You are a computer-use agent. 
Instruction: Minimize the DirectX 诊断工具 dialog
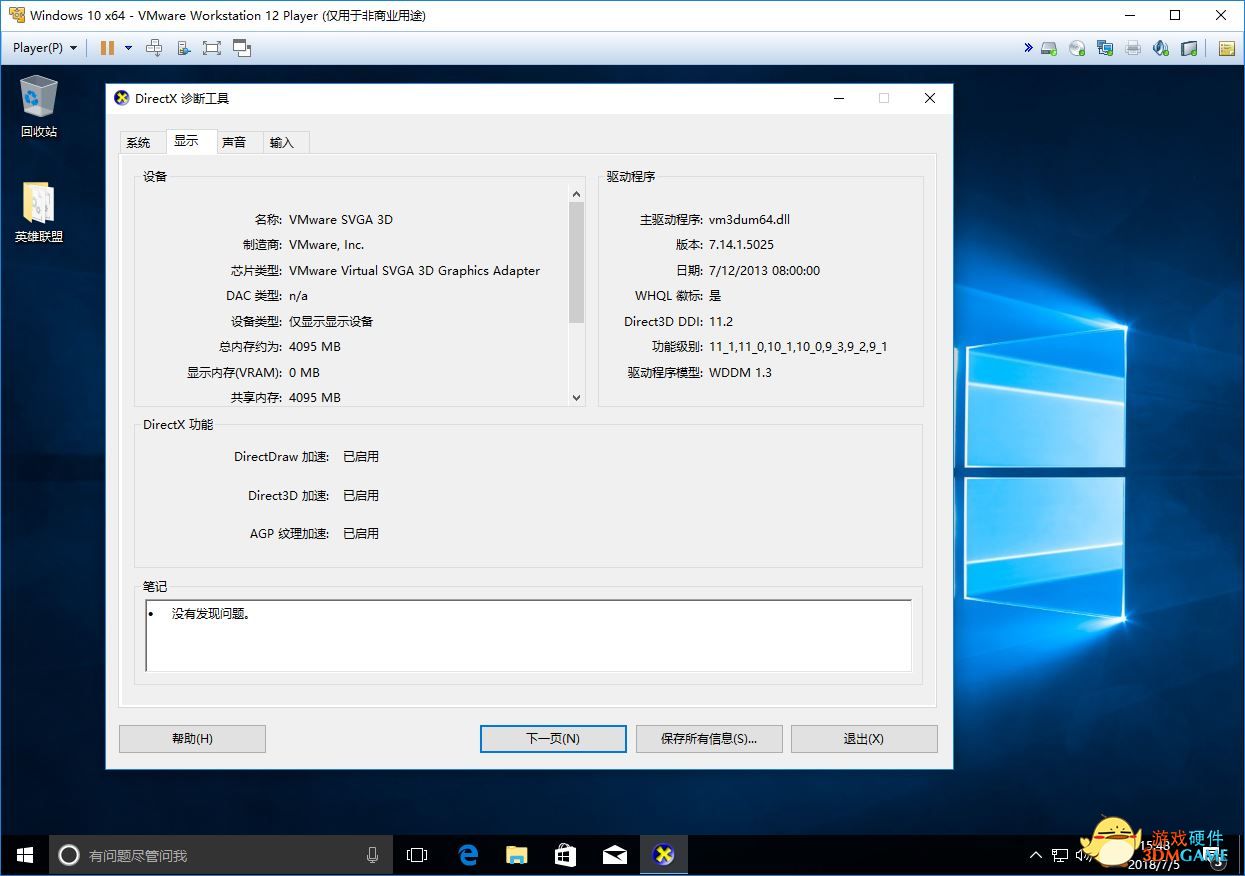click(839, 98)
